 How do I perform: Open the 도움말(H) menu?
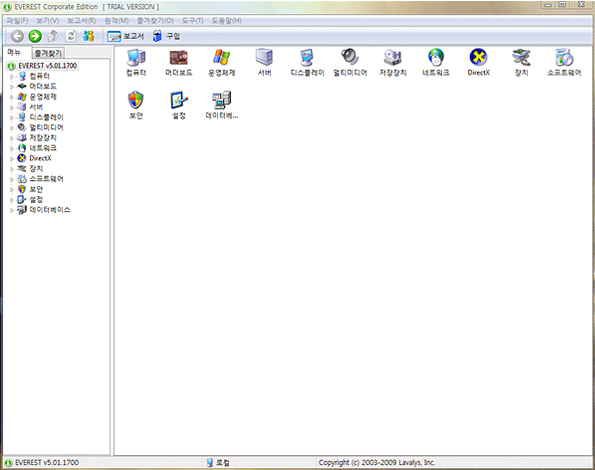(227, 20)
